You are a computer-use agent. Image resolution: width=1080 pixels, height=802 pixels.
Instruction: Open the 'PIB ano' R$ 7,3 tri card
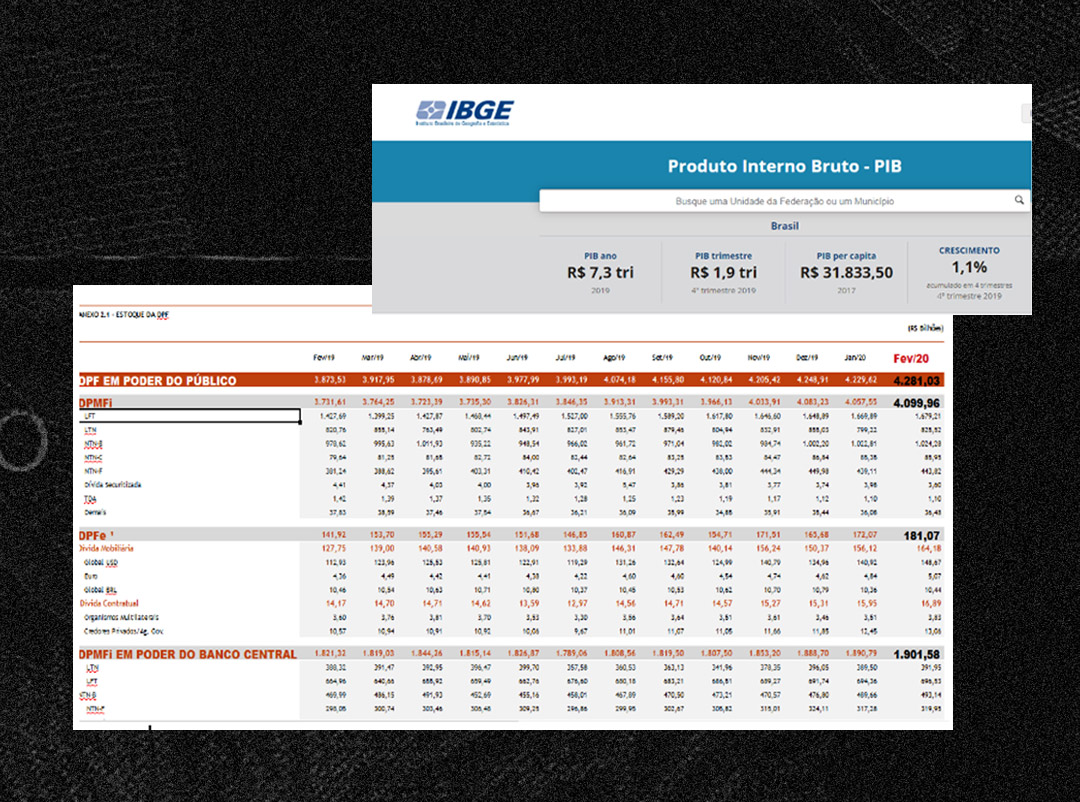(600, 273)
